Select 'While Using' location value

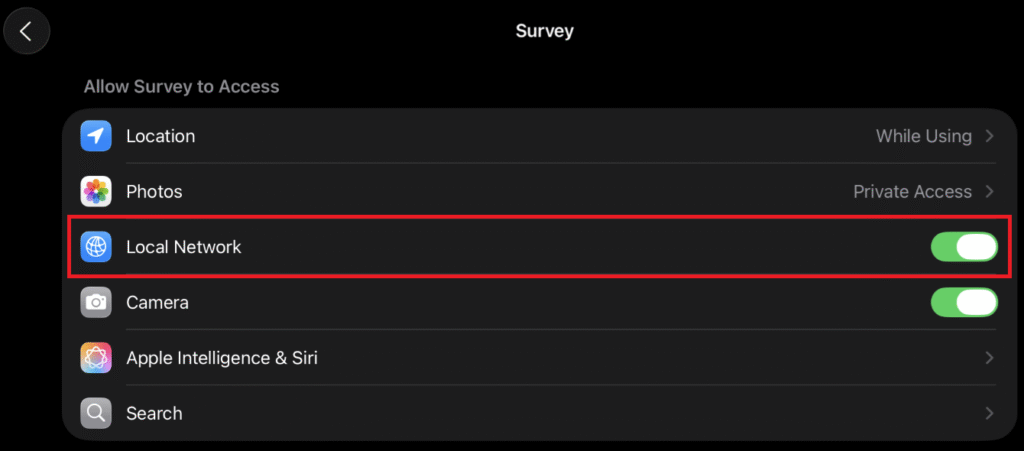[923, 136]
